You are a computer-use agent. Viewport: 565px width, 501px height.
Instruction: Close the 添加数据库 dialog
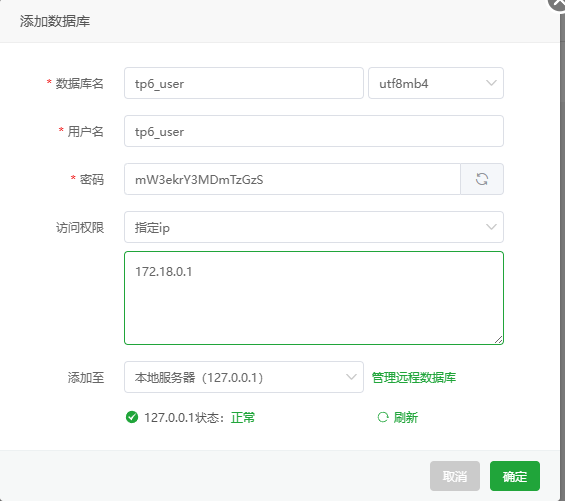[557, 4]
